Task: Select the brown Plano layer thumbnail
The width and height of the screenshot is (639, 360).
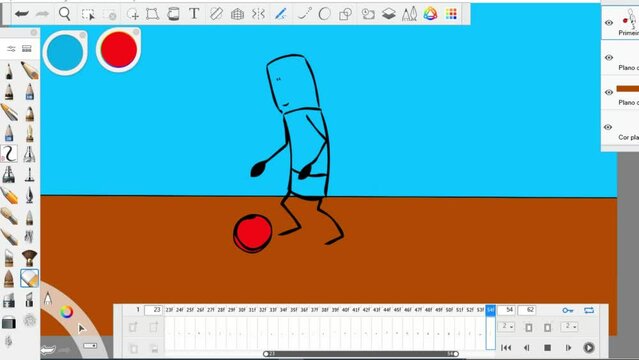Action: (628, 88)
